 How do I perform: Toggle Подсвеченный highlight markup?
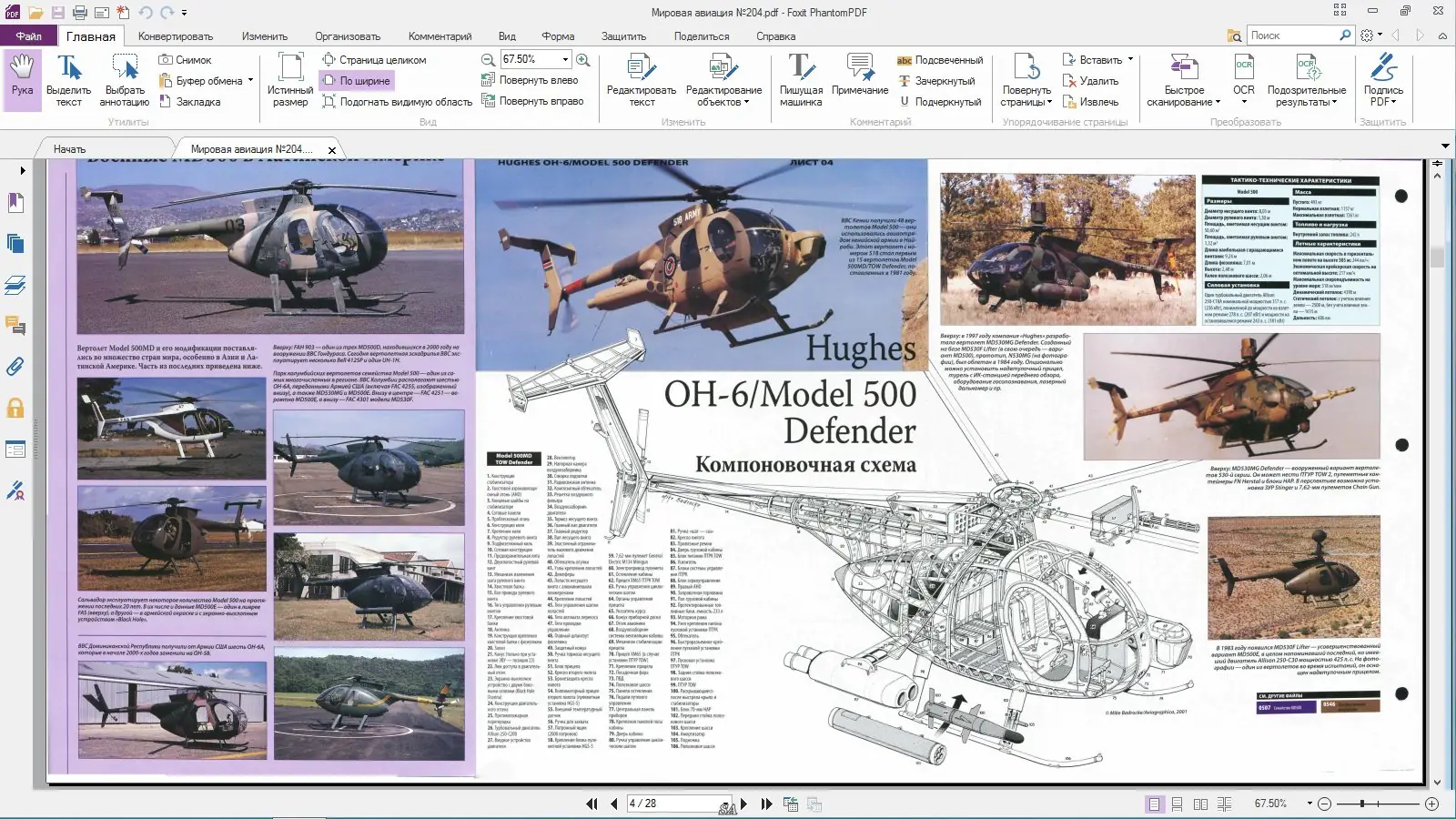tap(940, 60)
